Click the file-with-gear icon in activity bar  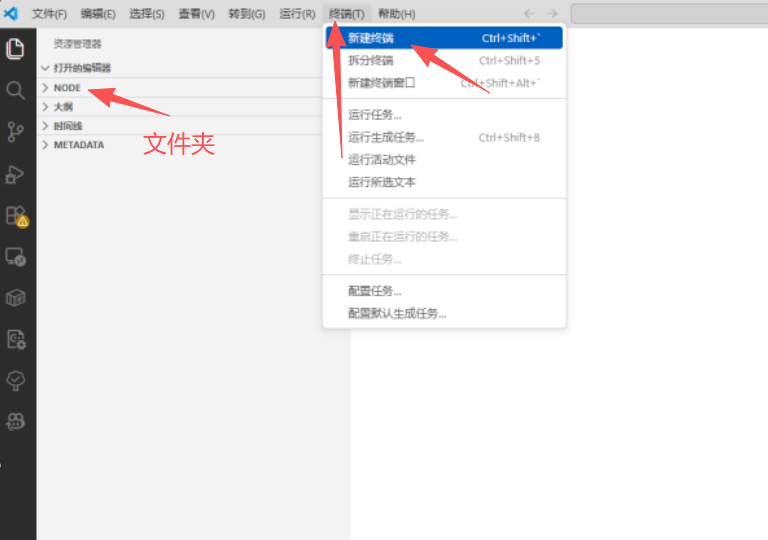pyautogui.click(x=15, y=338)
